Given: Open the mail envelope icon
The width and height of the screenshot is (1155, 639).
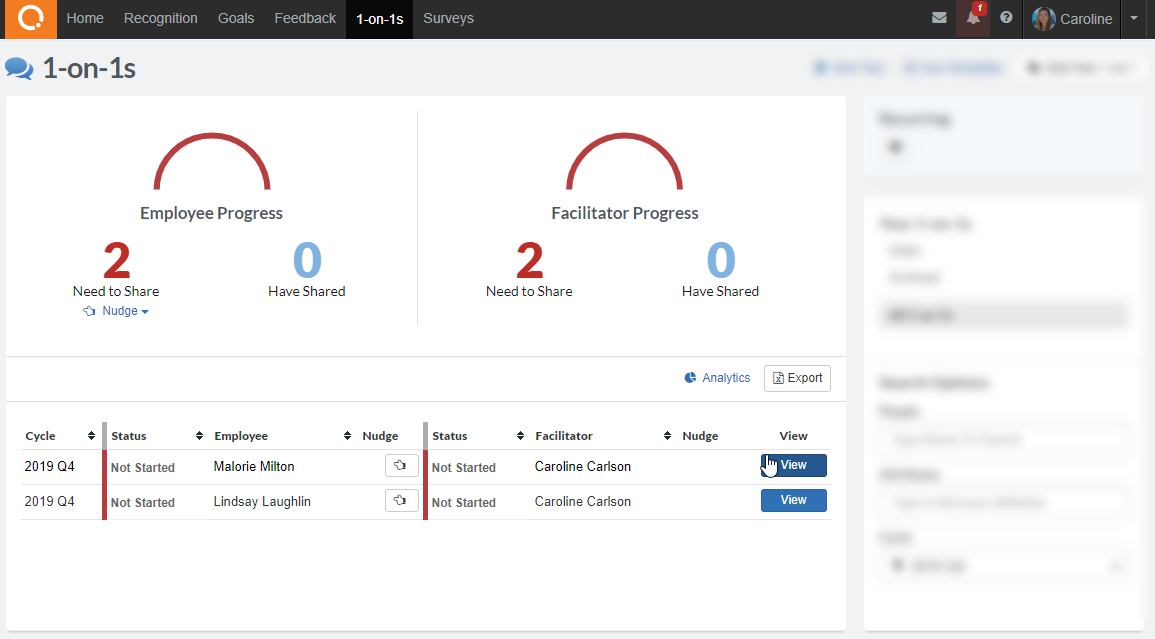Looking at the screenshot, I should tap(939, 19).
